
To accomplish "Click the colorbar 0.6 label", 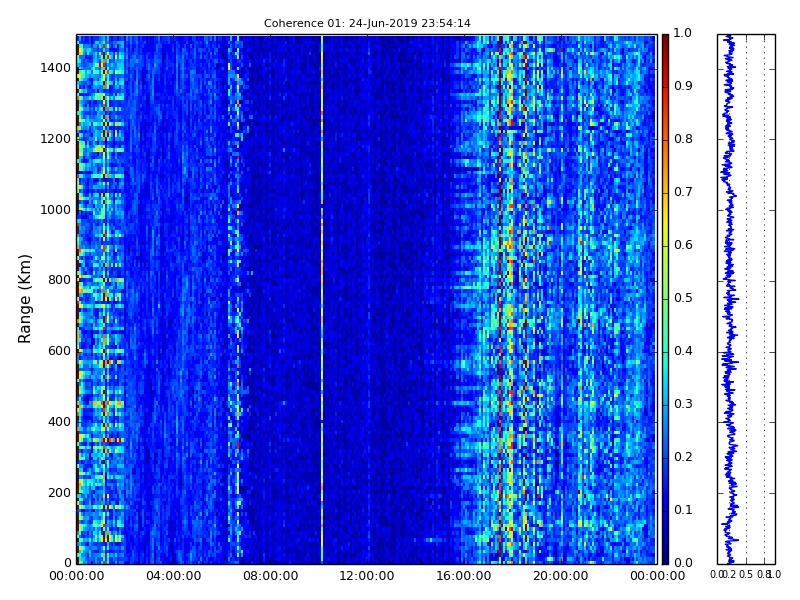I will tap(683, 245).
